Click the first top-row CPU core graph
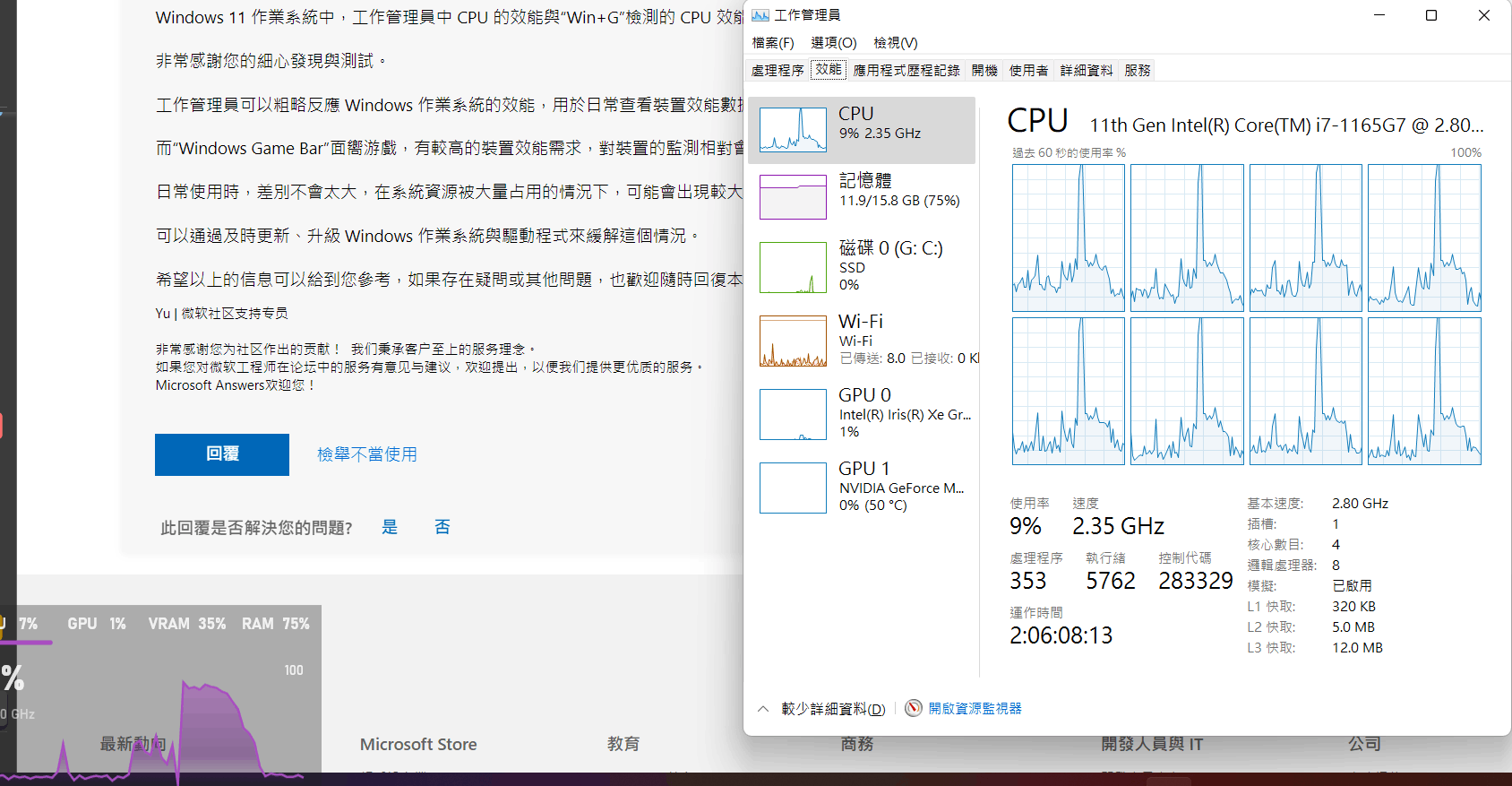This screenshot has width=1512, height=786. (x=1069, y=238)
